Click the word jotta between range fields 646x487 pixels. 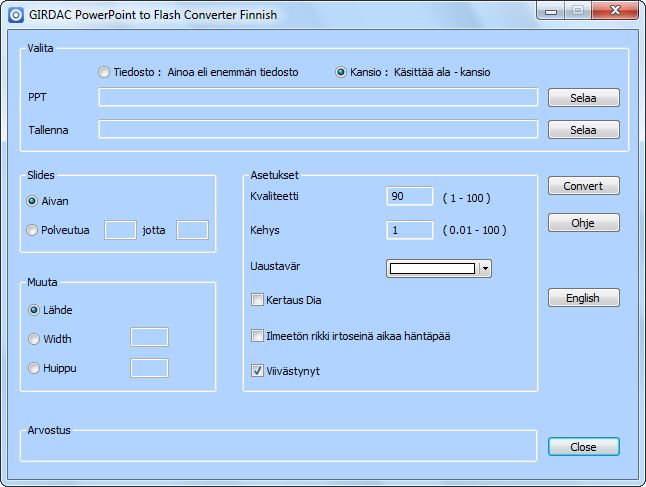click(x=154, y=230)
